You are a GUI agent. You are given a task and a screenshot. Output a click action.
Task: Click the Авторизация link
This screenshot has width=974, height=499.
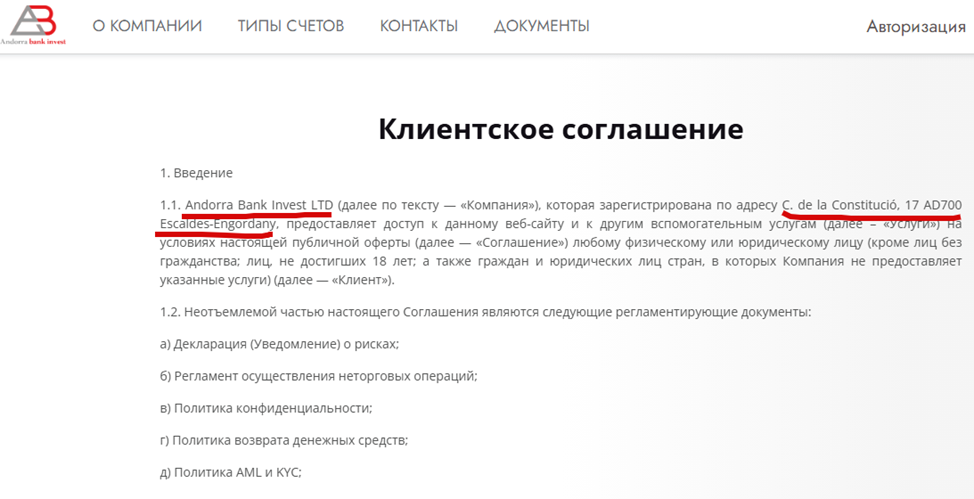pyautogui.click(x=916, y=27)
